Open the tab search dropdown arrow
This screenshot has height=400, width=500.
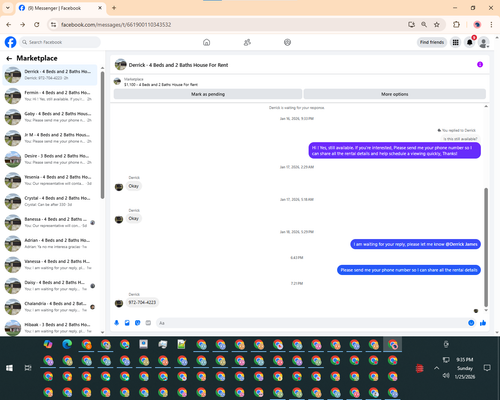(8, 8)
